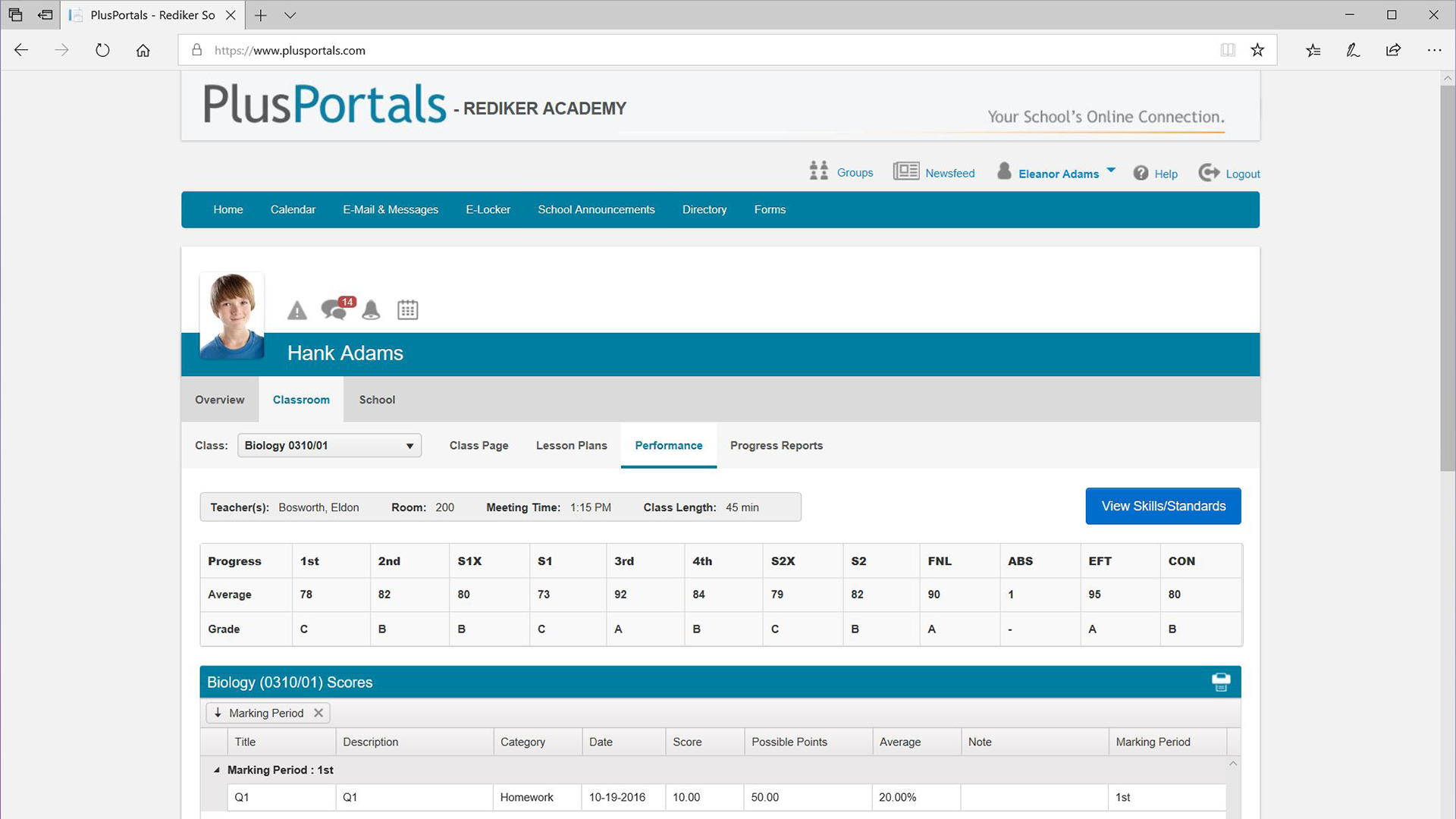Screen dimensions: 1456x819
Task: Collapse the Marking Period 1st group
Action: [x=217, y=770]
